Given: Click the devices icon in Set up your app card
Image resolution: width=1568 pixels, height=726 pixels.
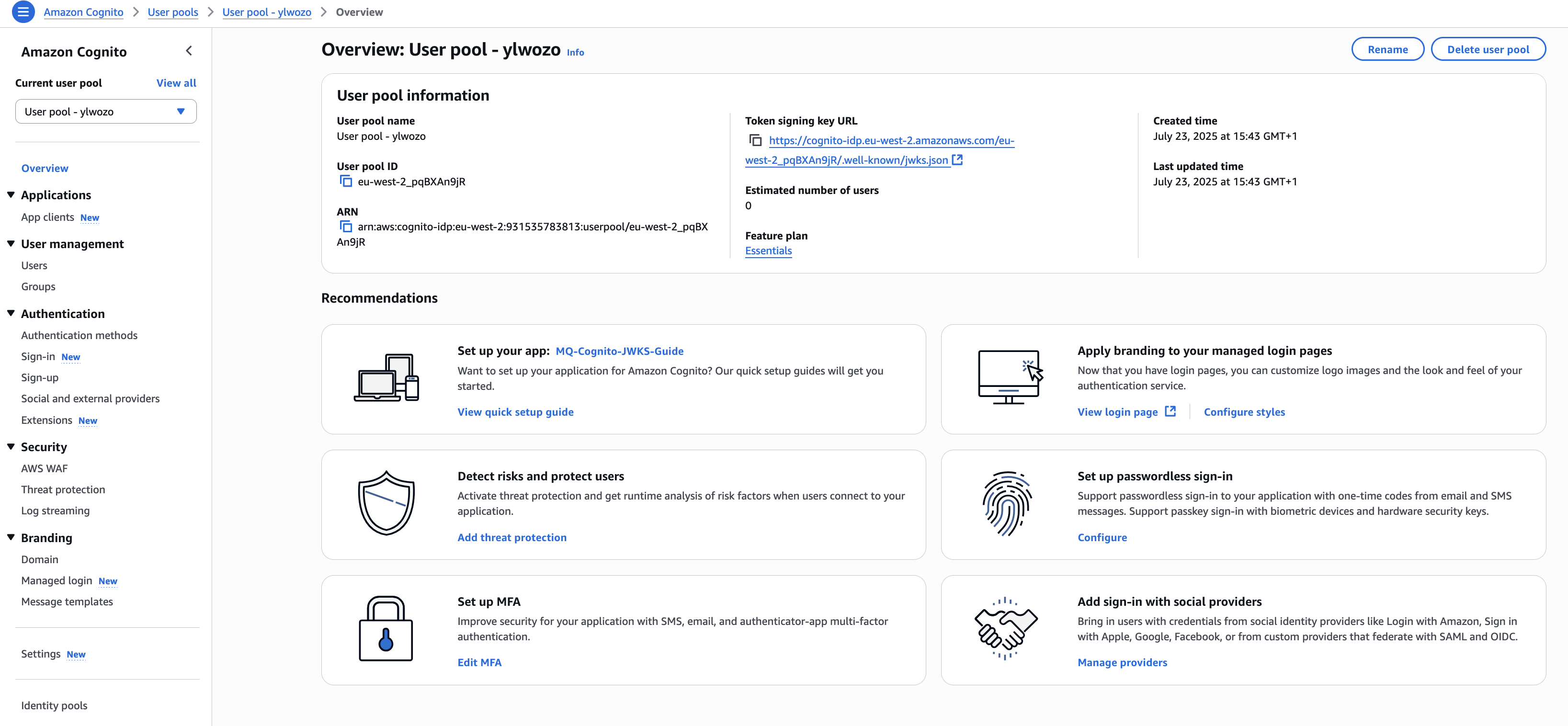Looking at the screenshot, I should click(x=386, y=378).
